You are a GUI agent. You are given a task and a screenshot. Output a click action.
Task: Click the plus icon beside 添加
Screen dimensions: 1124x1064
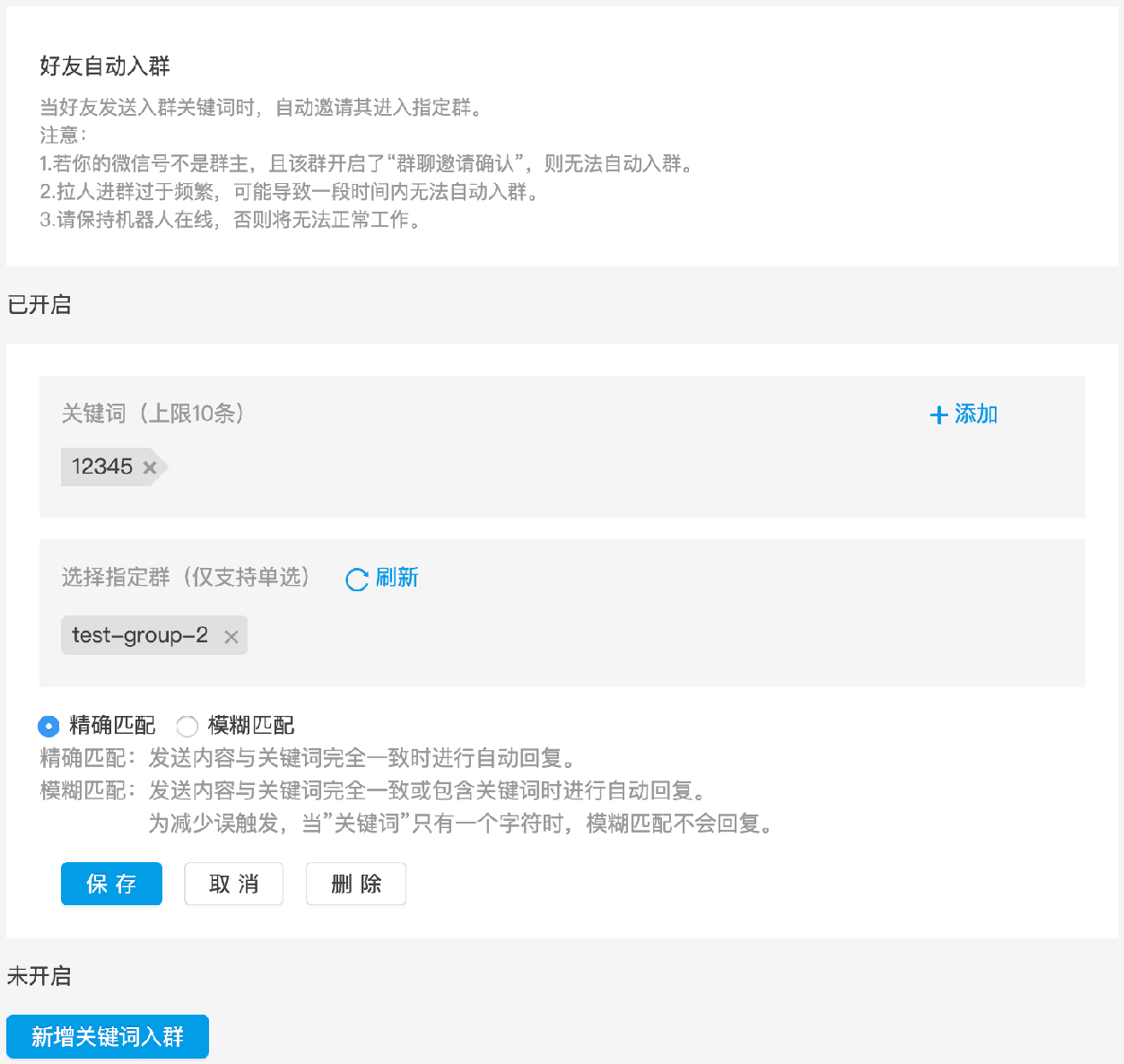click(939, 414)
